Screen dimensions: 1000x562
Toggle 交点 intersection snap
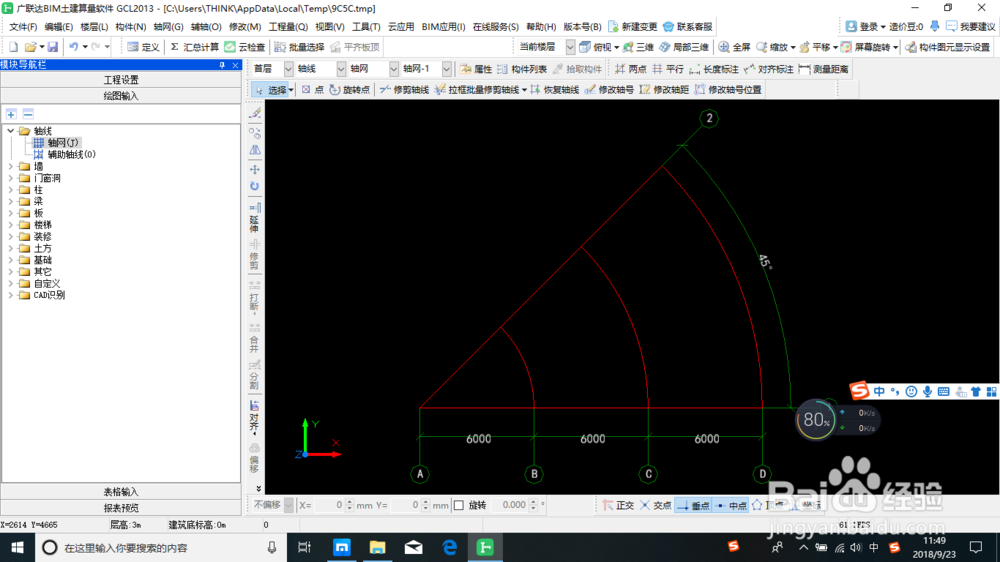pos(656,505)
